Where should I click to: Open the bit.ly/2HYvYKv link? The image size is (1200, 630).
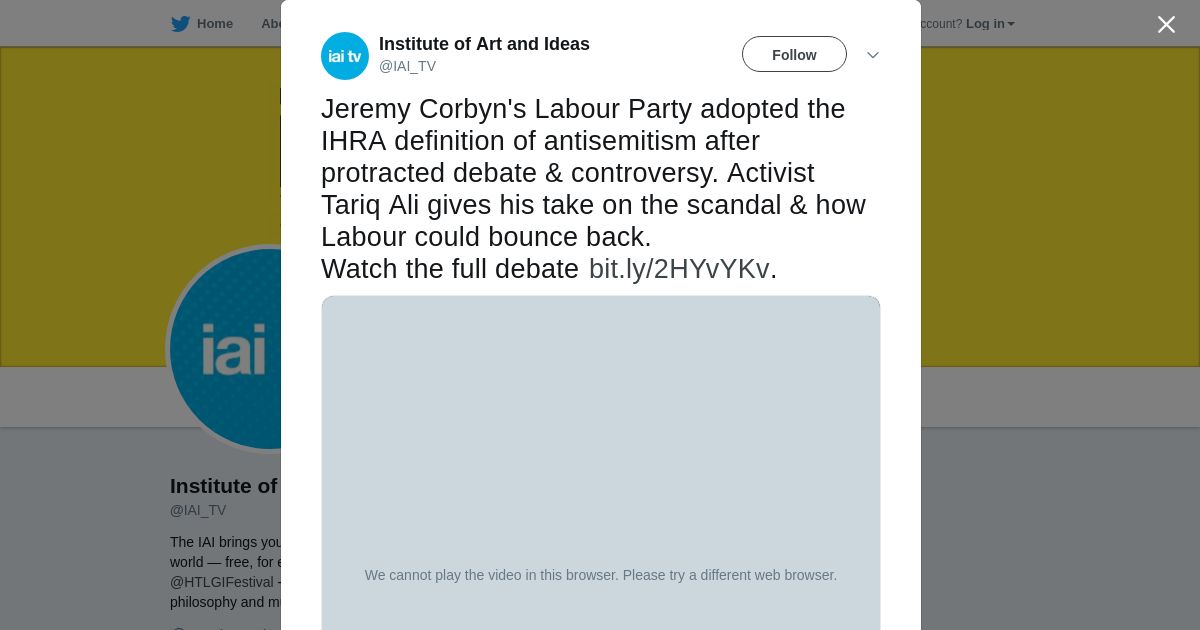(x=679, y=269)
